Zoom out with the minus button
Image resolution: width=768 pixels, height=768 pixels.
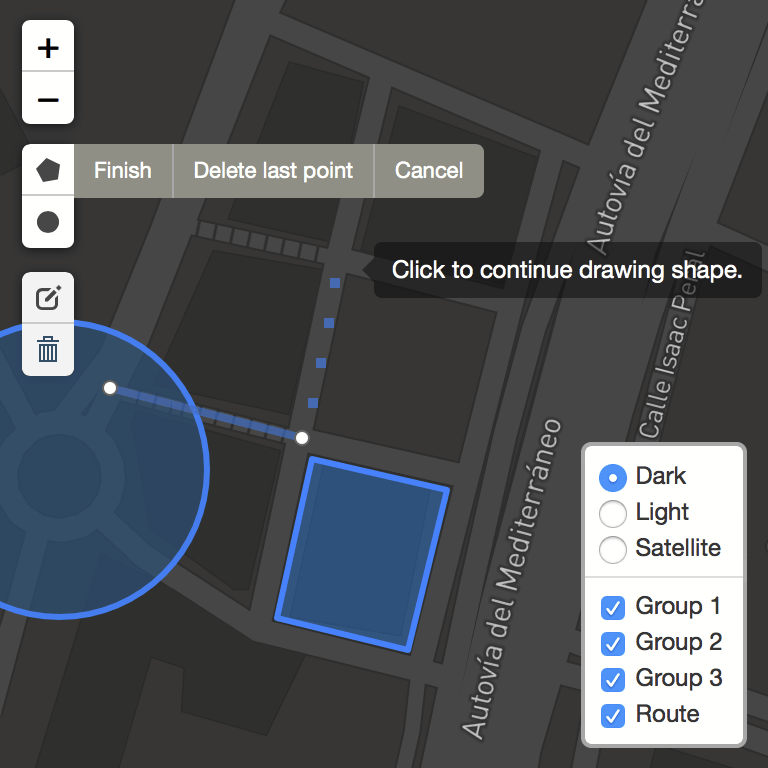(x=48, y=98)
